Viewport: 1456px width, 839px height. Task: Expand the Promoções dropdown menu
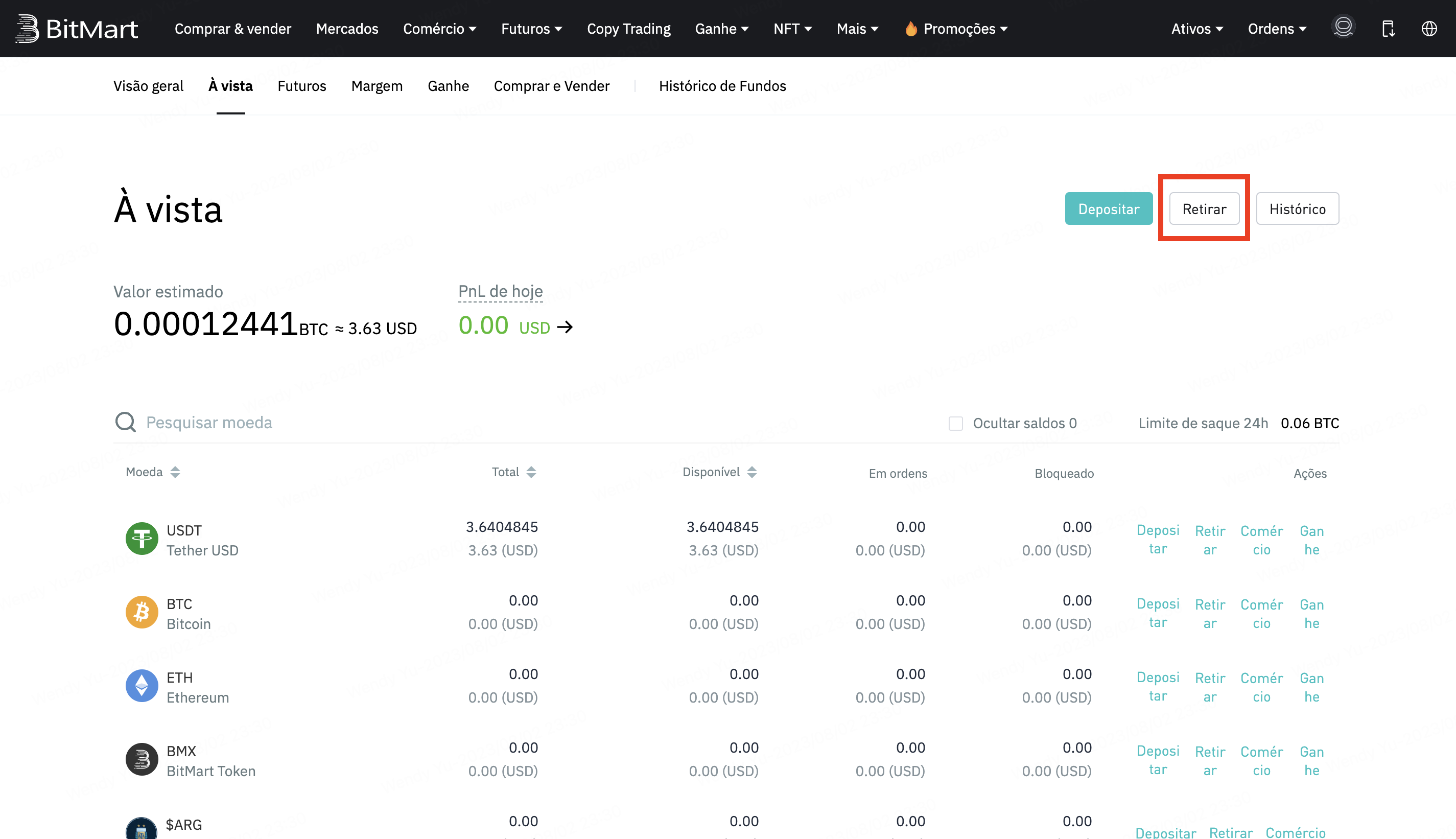[965, 29]
